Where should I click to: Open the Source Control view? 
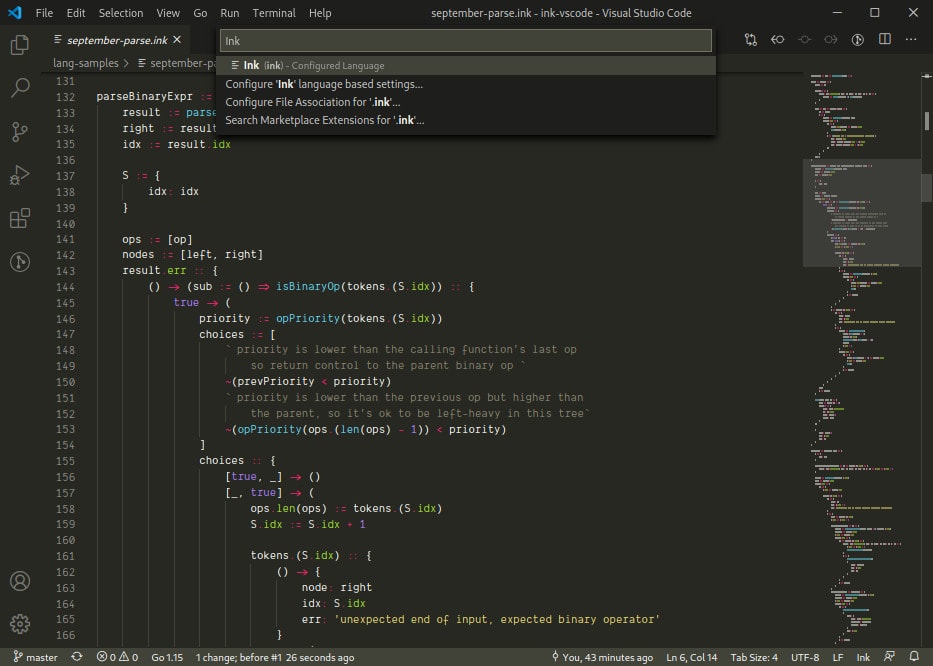pyautogui.click(x=20, y=132)
